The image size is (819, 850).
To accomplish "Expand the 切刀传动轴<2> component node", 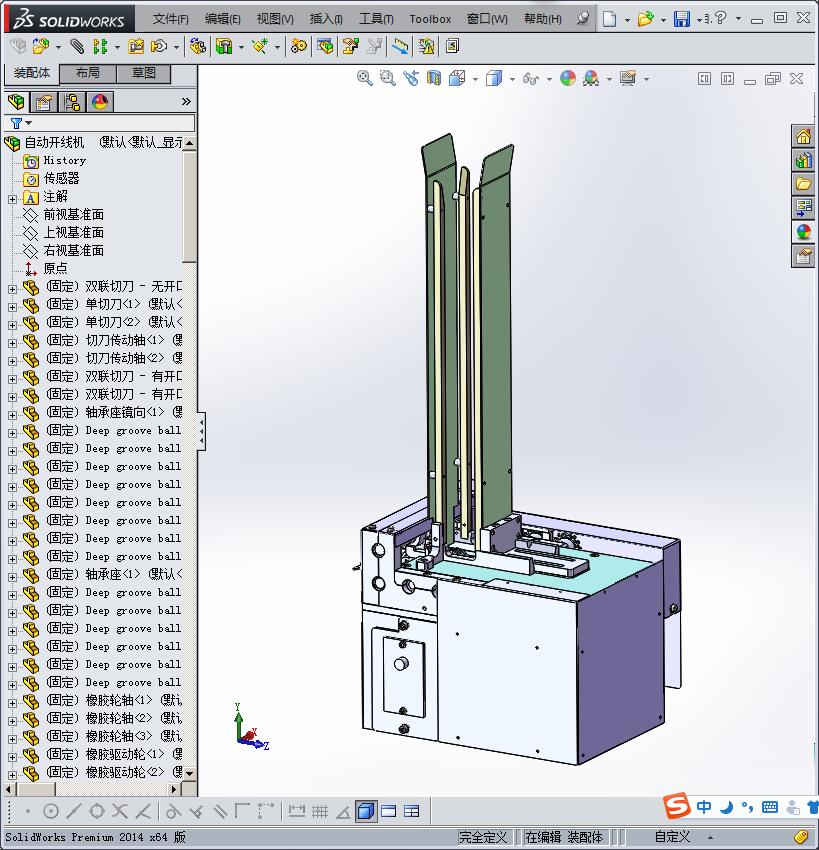I will coord(12,361).
